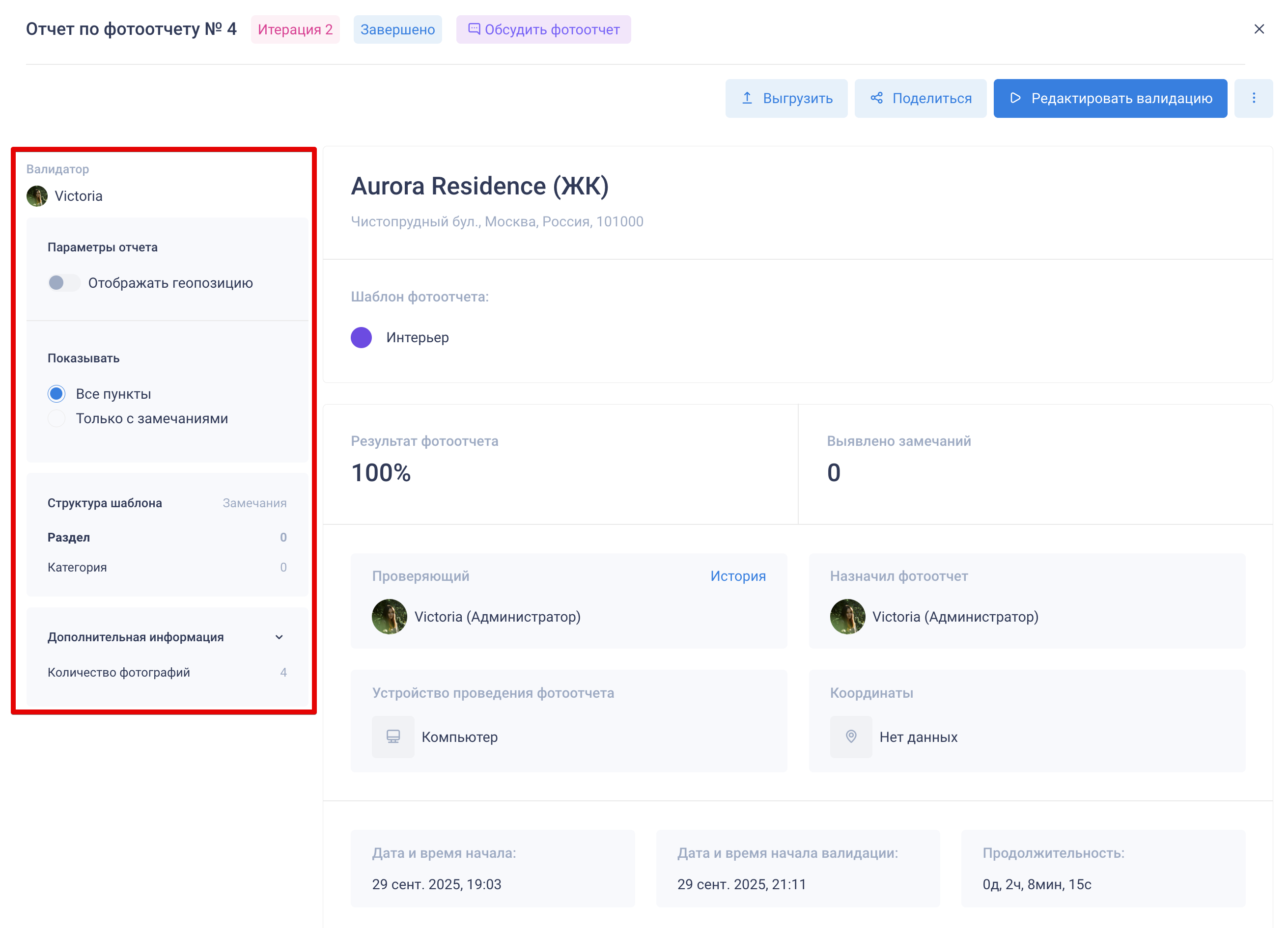
Task: Select the Все пункты radio option
Action: 56,394
